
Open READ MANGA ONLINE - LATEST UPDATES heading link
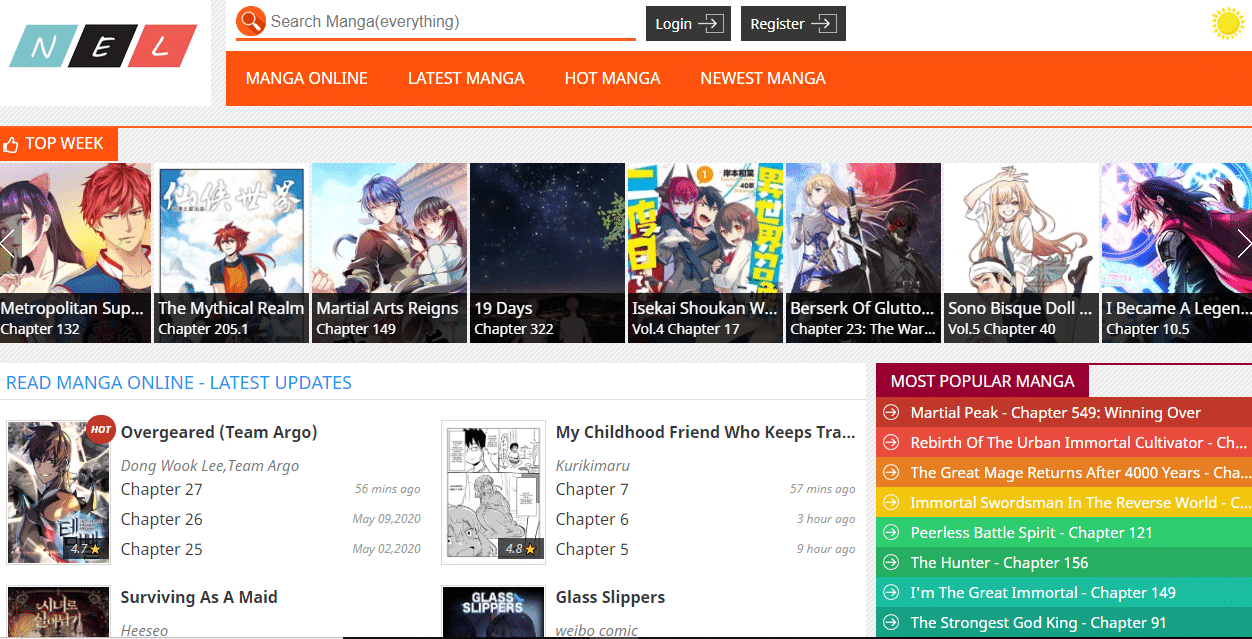point(179,382)
